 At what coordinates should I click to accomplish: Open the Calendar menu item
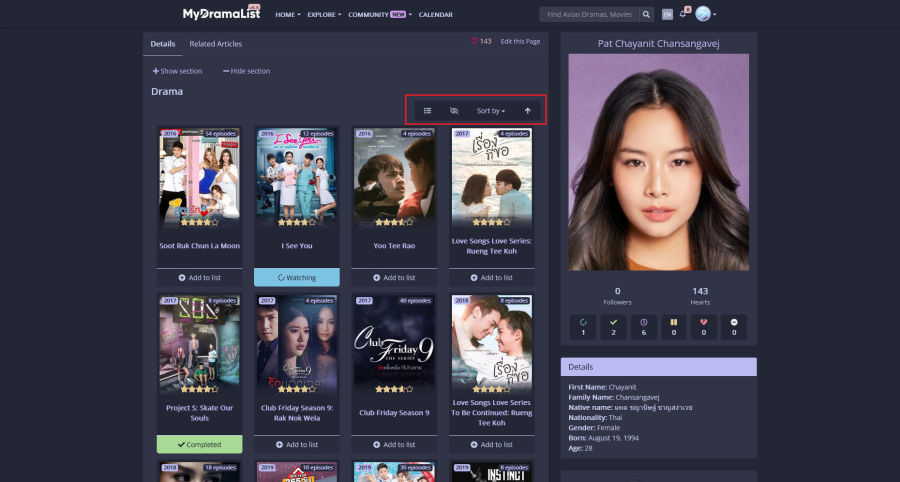pos(435,15)
